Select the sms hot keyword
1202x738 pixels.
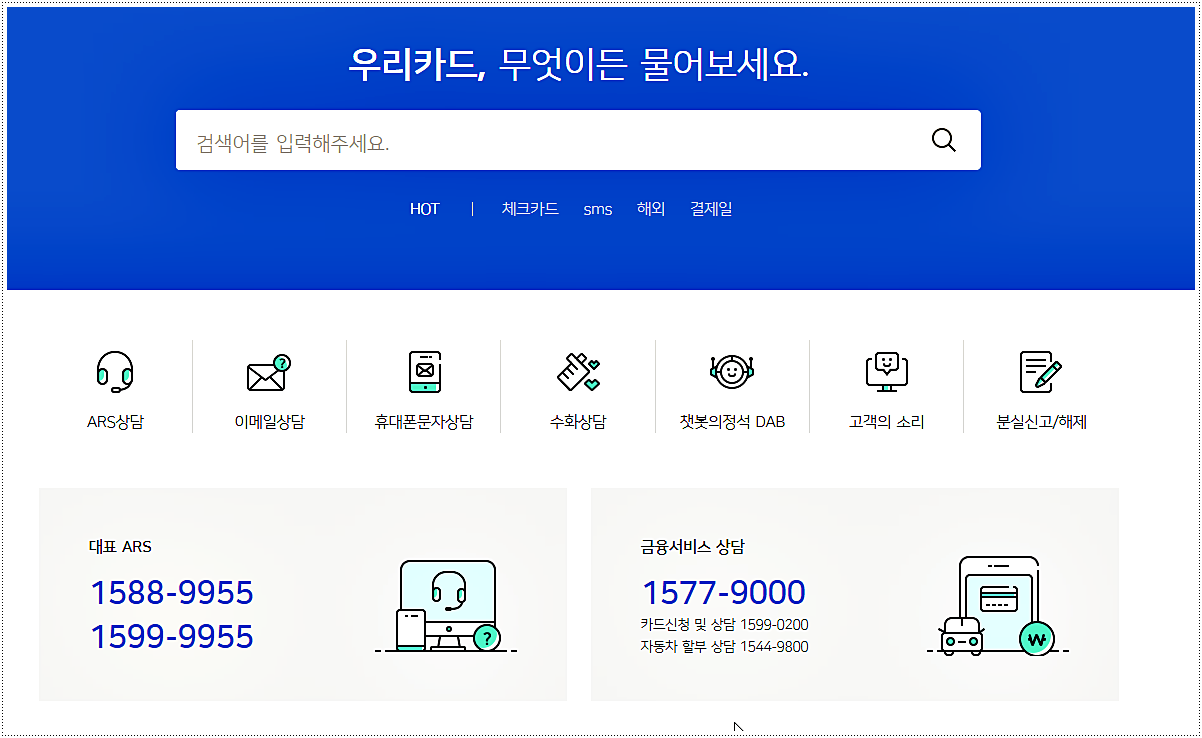(598, 210)
